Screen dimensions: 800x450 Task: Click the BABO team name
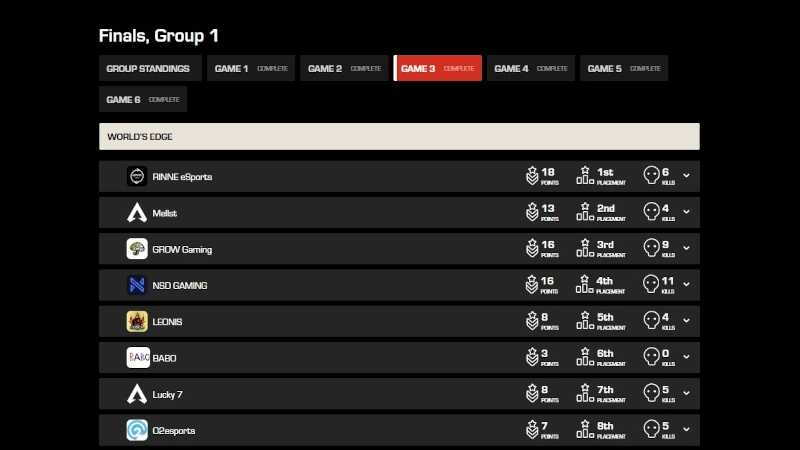[x=164, y=358]
